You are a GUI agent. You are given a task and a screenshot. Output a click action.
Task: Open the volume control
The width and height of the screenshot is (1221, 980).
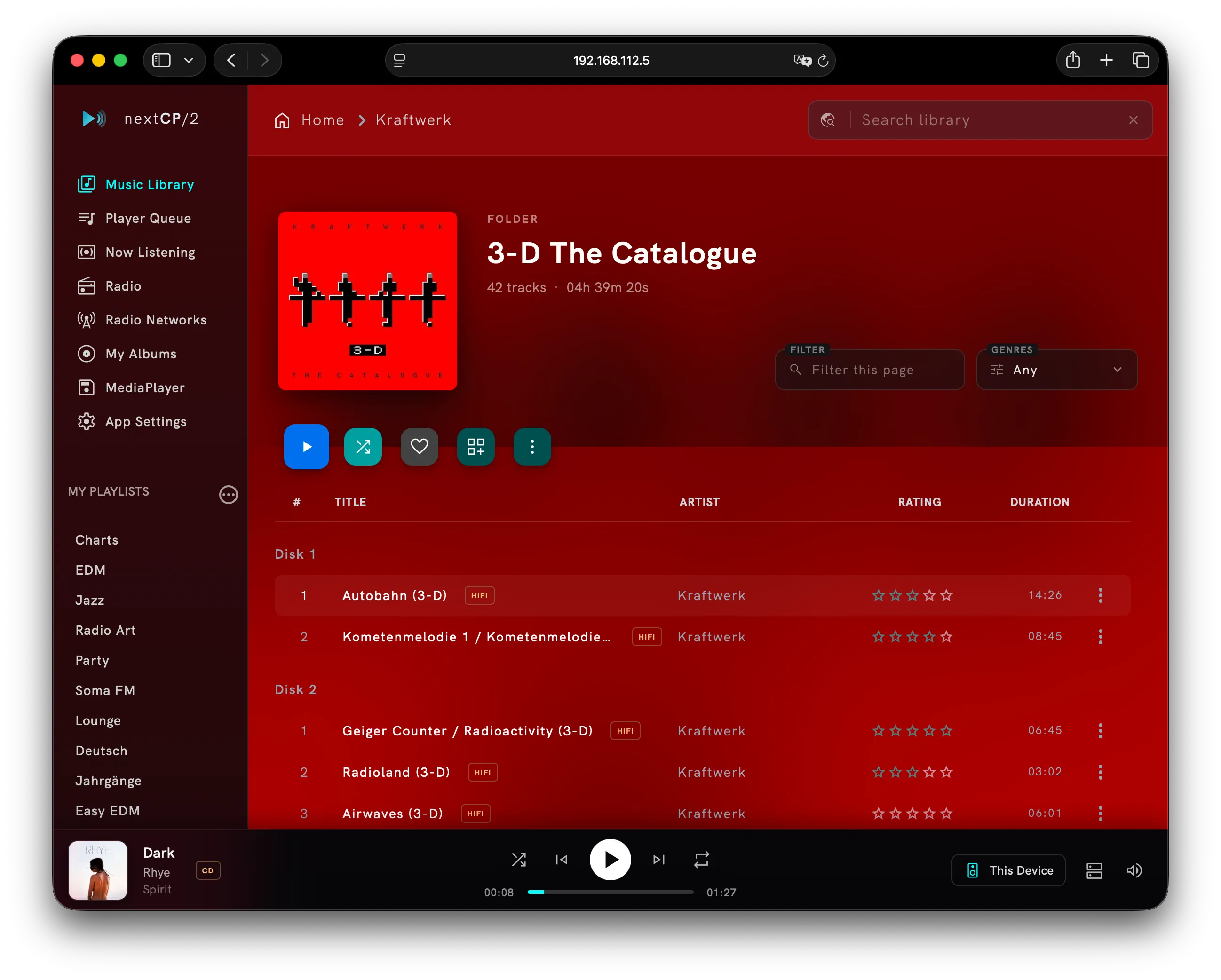(1134, 870)
